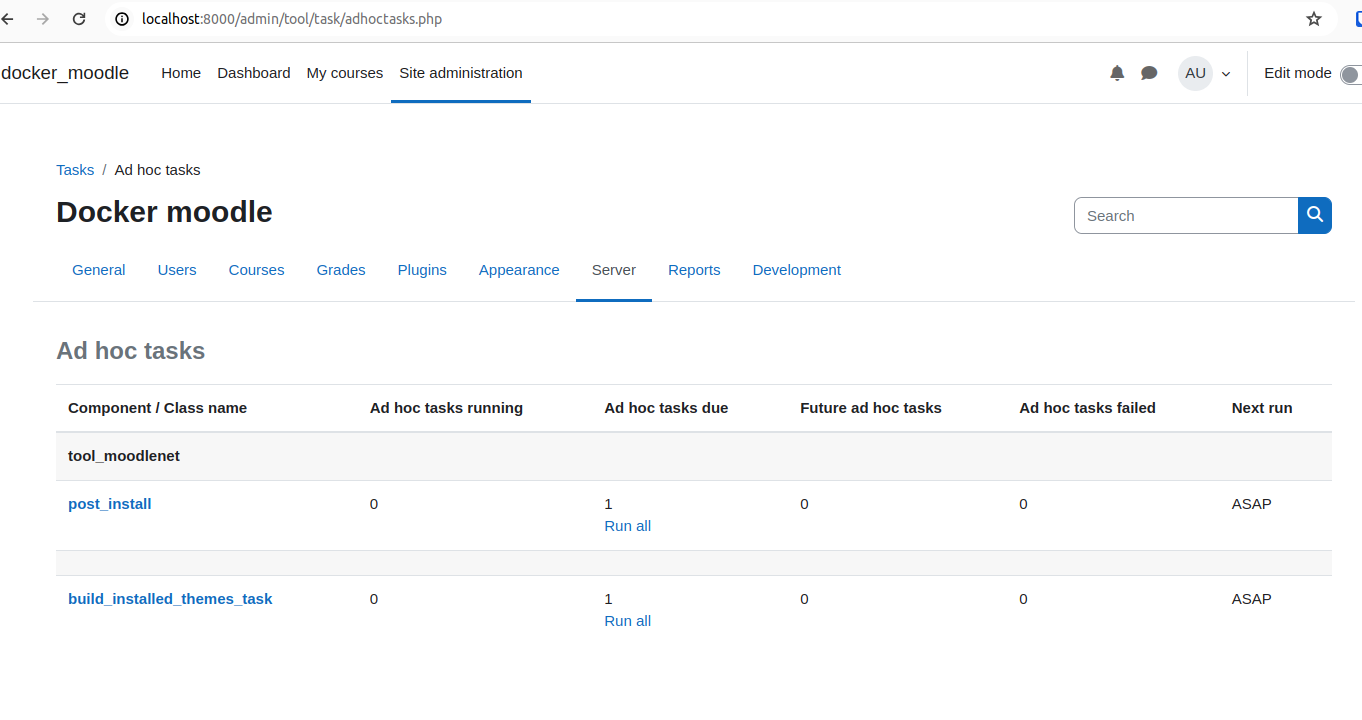Open the Grades tab
Viewport: 1362px width, 720px height.
[341, 270]
